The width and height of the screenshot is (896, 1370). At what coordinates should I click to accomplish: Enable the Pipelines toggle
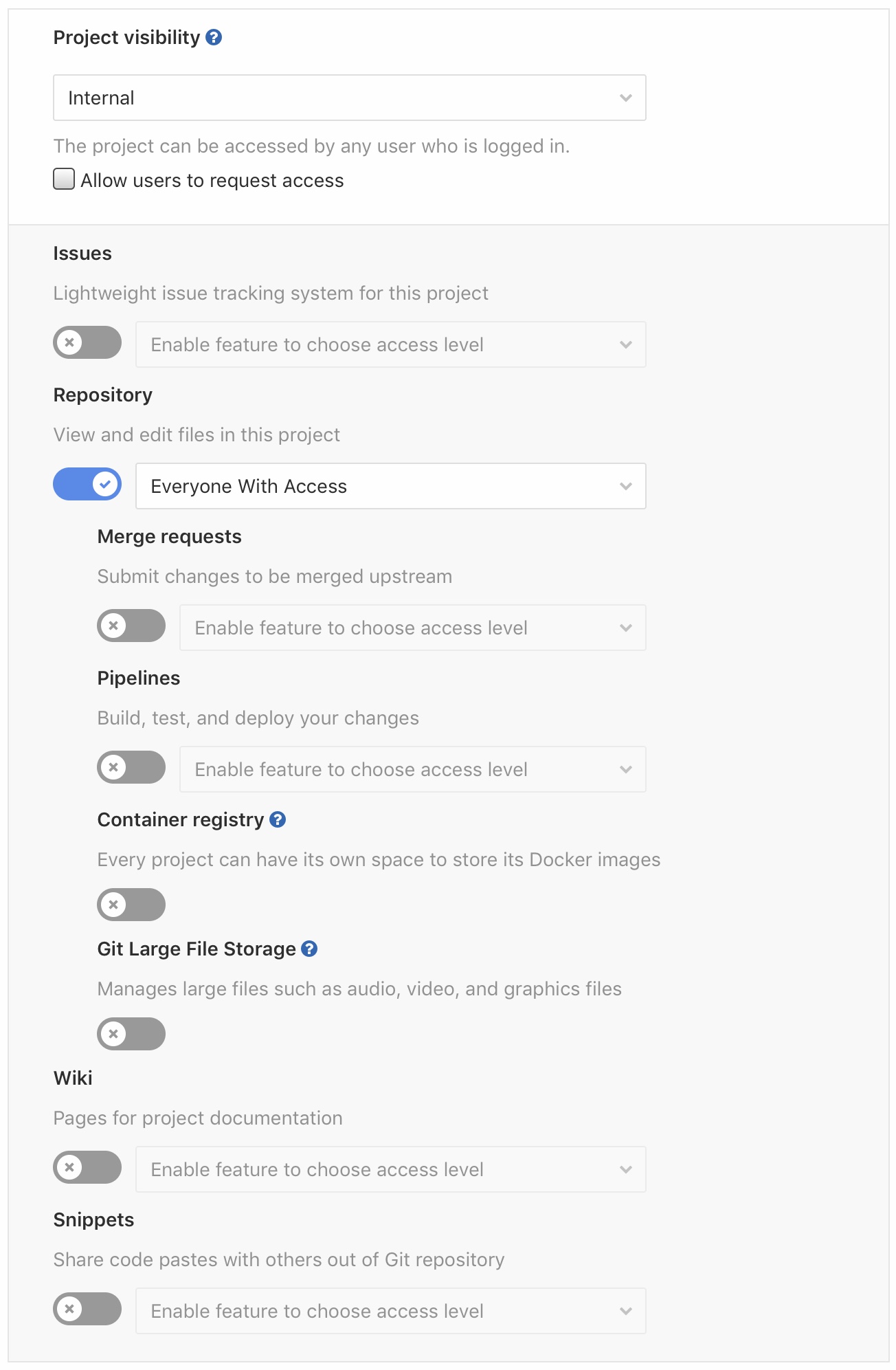[131, 769]
